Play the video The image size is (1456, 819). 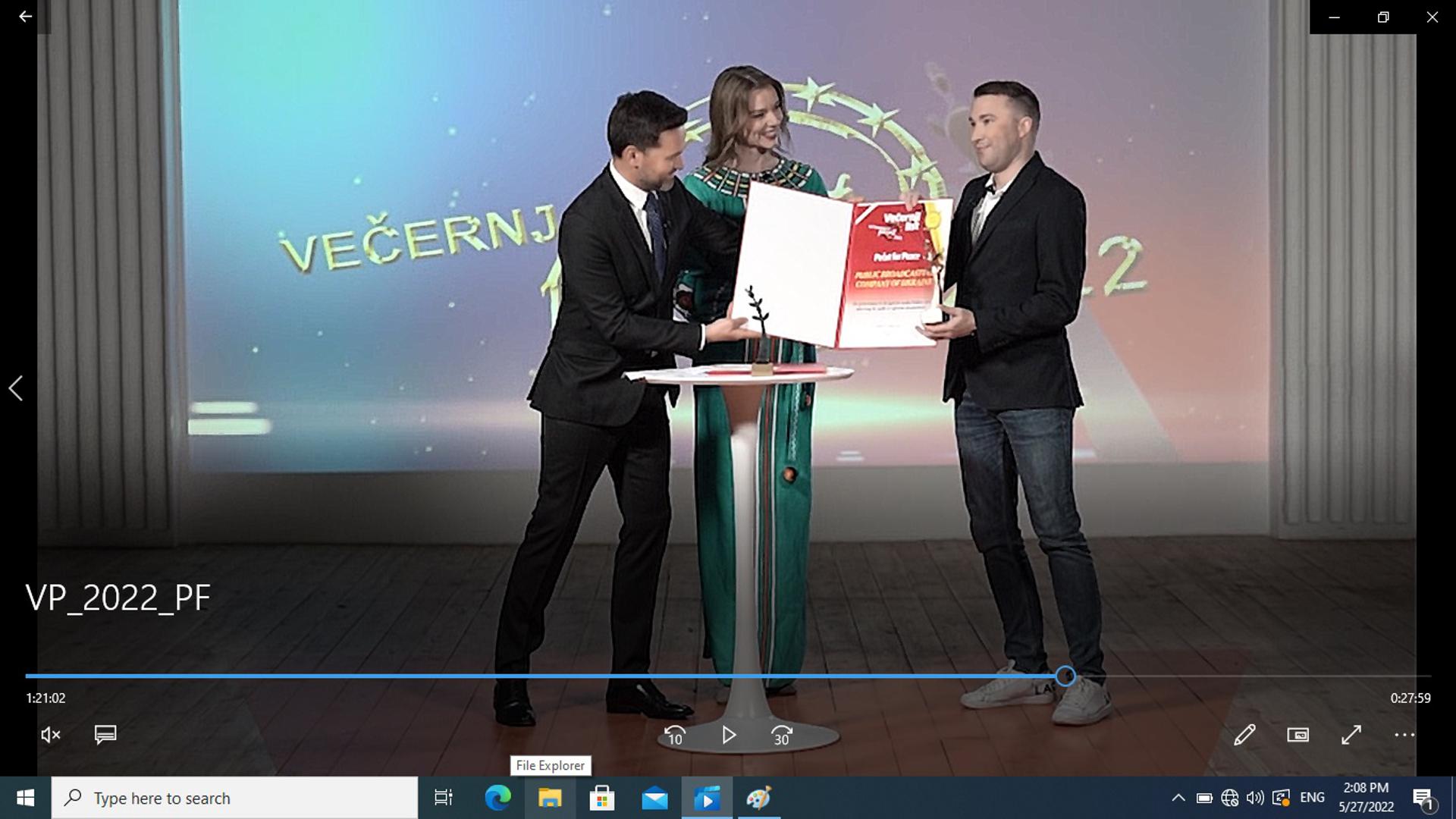pos(728,735)
